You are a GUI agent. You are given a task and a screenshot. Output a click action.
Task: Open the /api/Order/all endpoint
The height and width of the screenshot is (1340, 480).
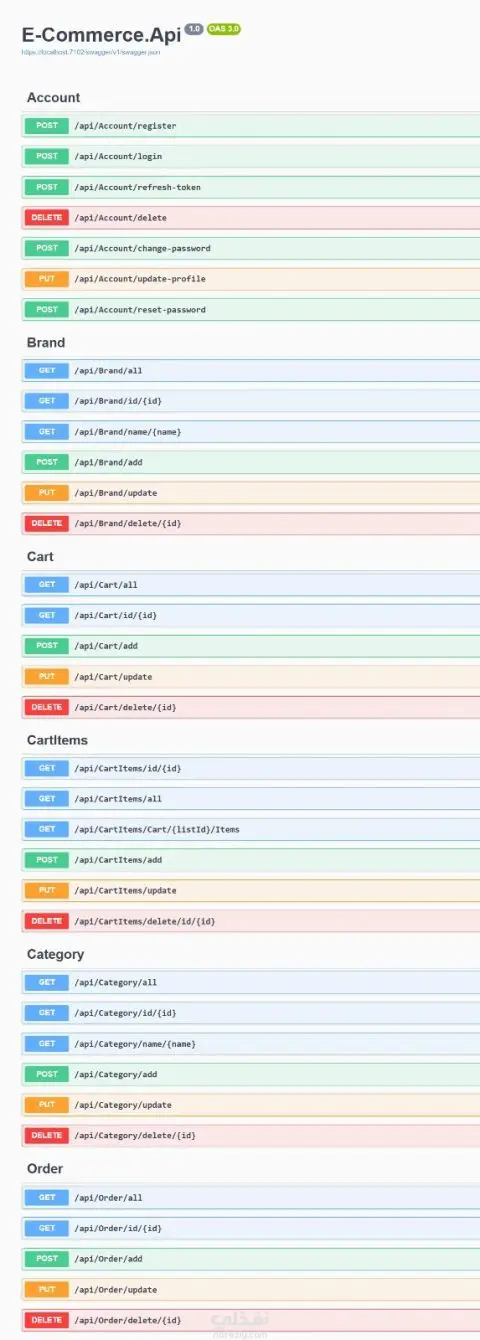[x=251, y=1197]
